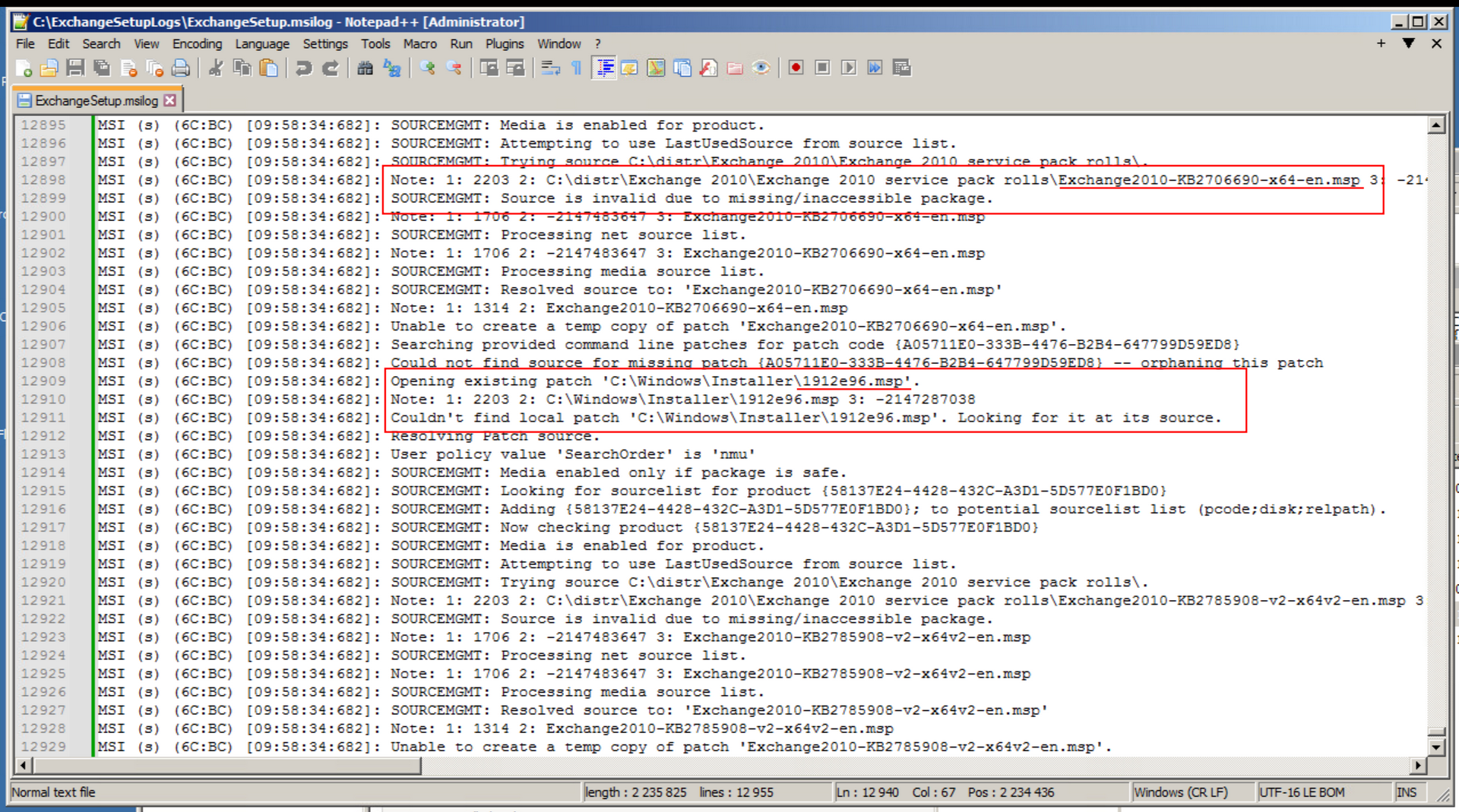Click vertical scrollbar up arrow
The image size is (1459, 812).
1436,125
